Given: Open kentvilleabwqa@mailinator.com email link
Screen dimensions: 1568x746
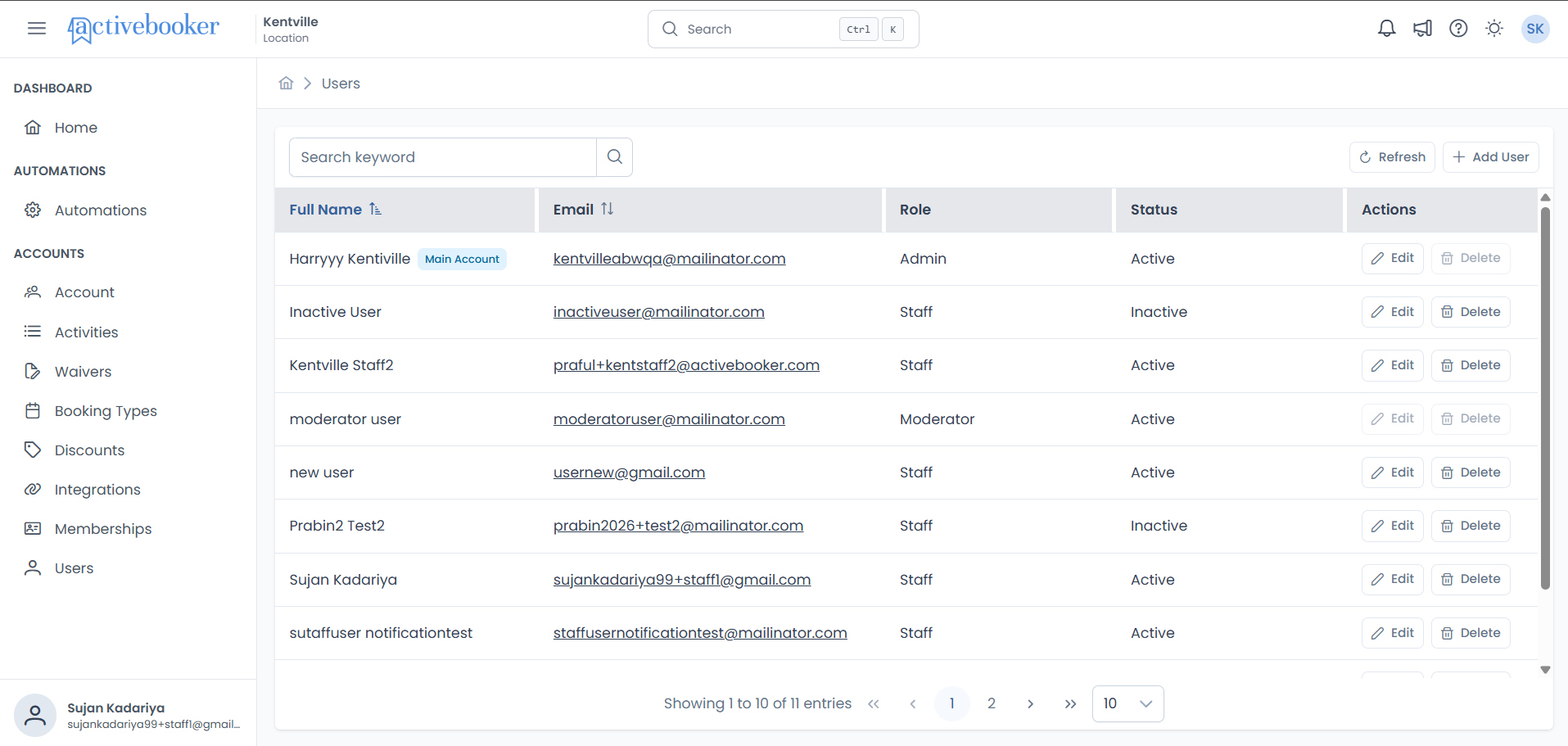Looking at the screenshot, I should tap(669, 259).
